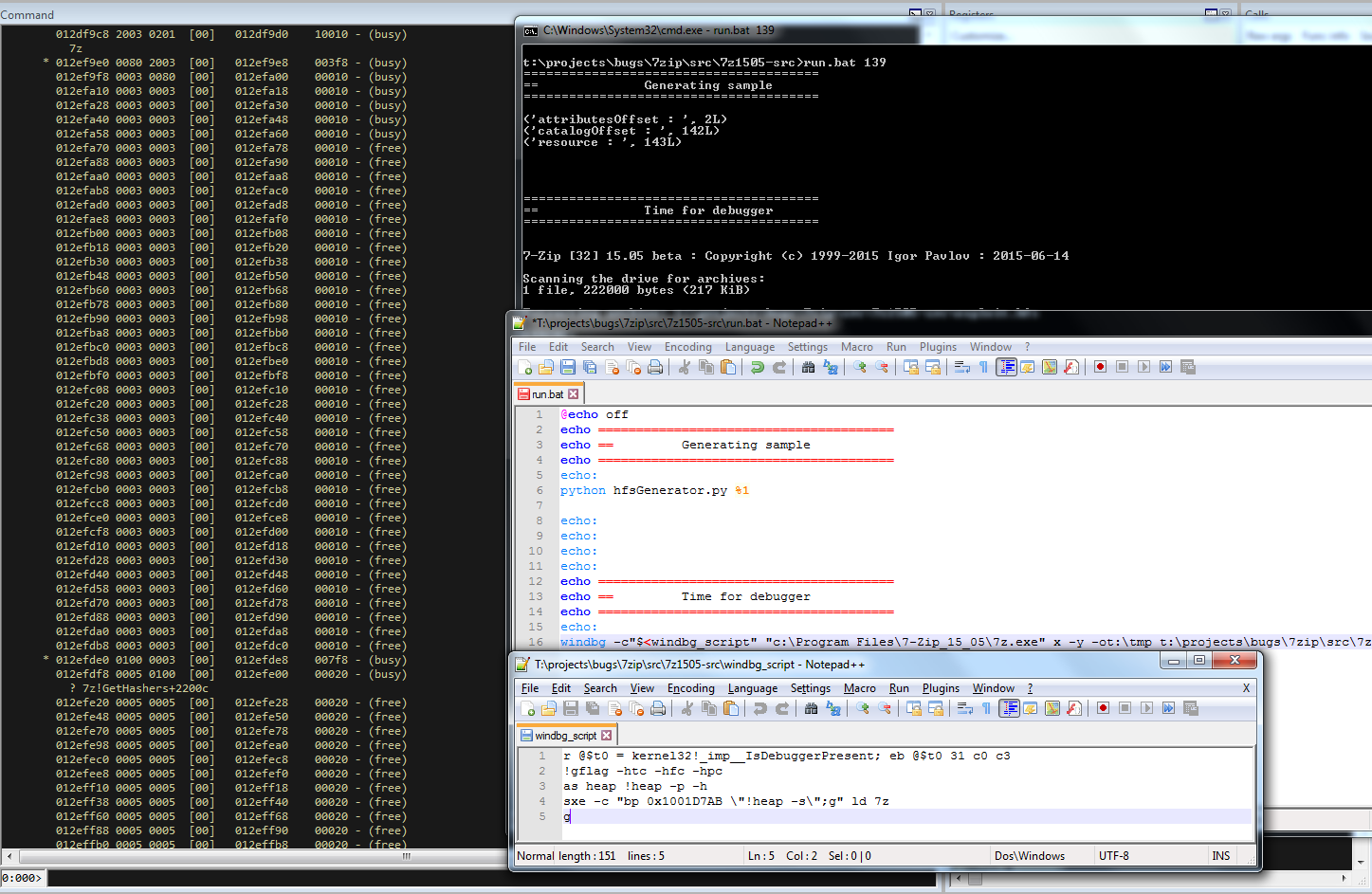Click Save icon in run.bat Notepad++ toolbar
The image size is (1372, 894).
pyautogui.click(x=568, y=367)
